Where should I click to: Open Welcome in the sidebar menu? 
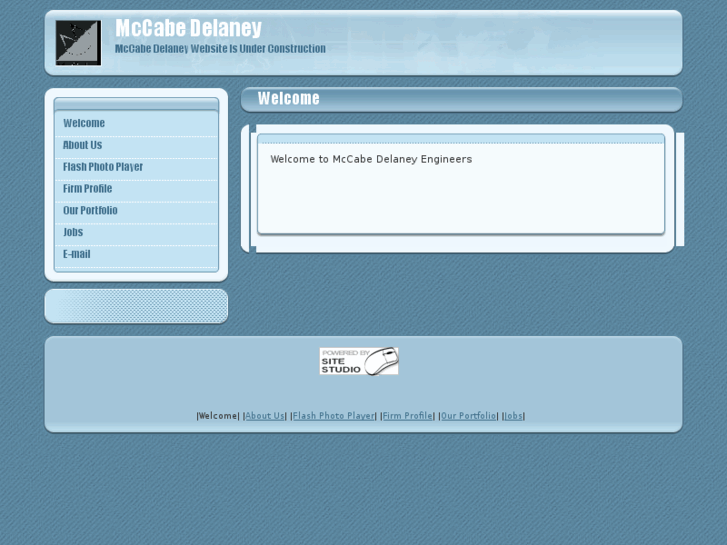pyautogui.click(x=84, y=123)
